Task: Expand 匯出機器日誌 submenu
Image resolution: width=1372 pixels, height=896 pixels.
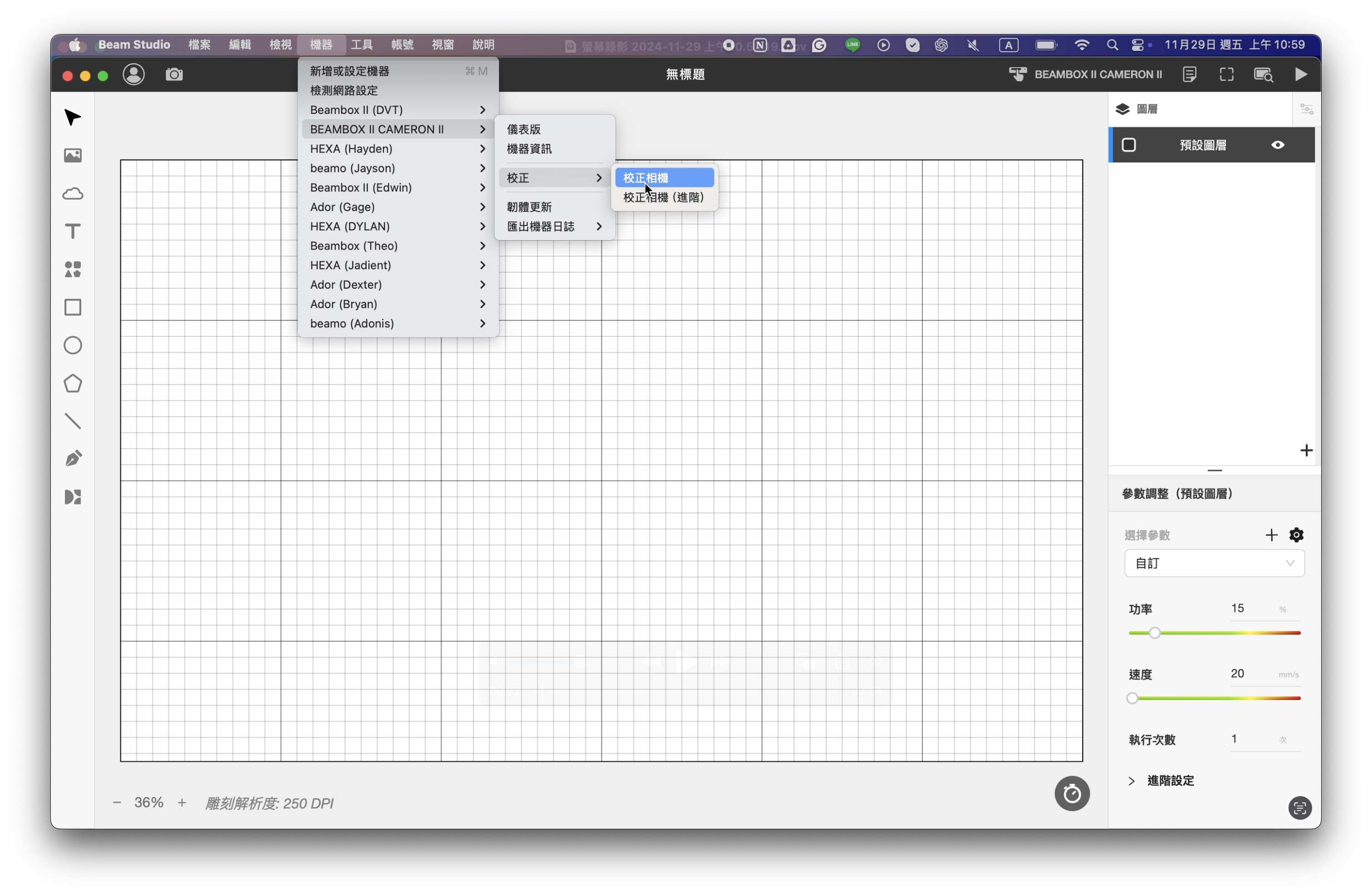Action: click(x=554, y=226)
